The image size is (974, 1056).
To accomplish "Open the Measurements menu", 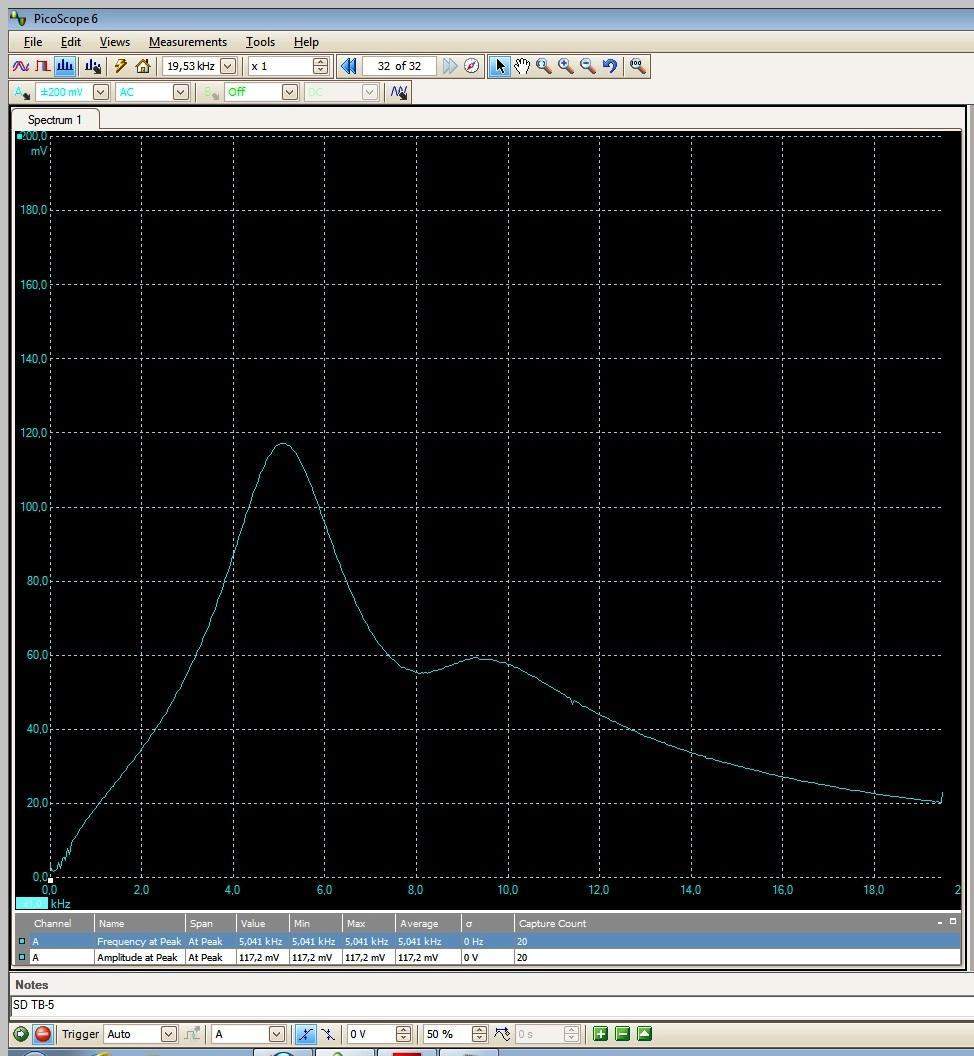I will (187, 42).
